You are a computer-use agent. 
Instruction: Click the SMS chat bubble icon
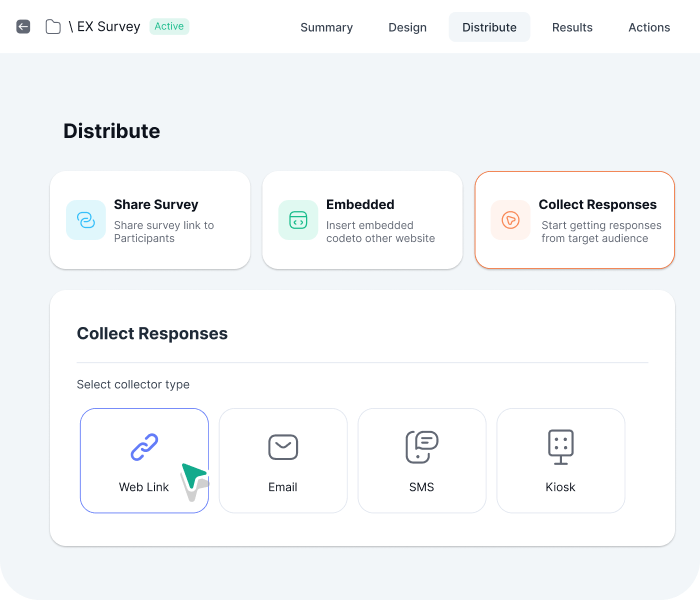421,447
